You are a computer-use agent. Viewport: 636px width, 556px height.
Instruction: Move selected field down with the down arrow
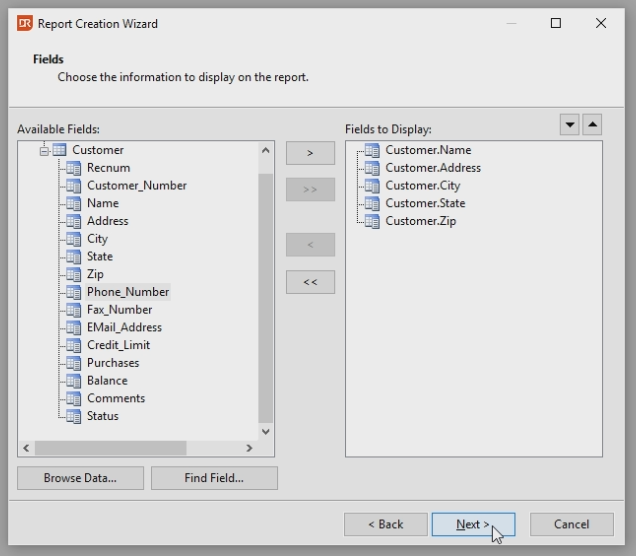click(569, 125)
